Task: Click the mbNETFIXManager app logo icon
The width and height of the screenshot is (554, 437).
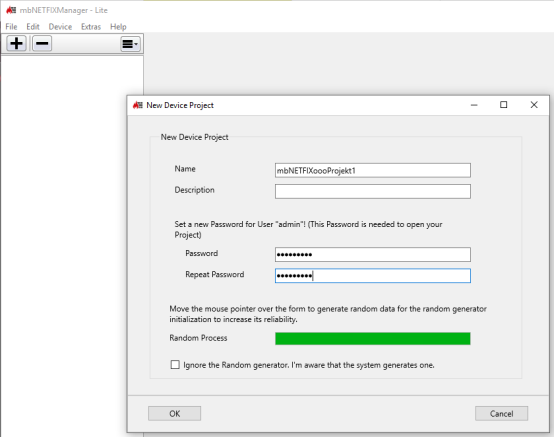Action: 11,10
